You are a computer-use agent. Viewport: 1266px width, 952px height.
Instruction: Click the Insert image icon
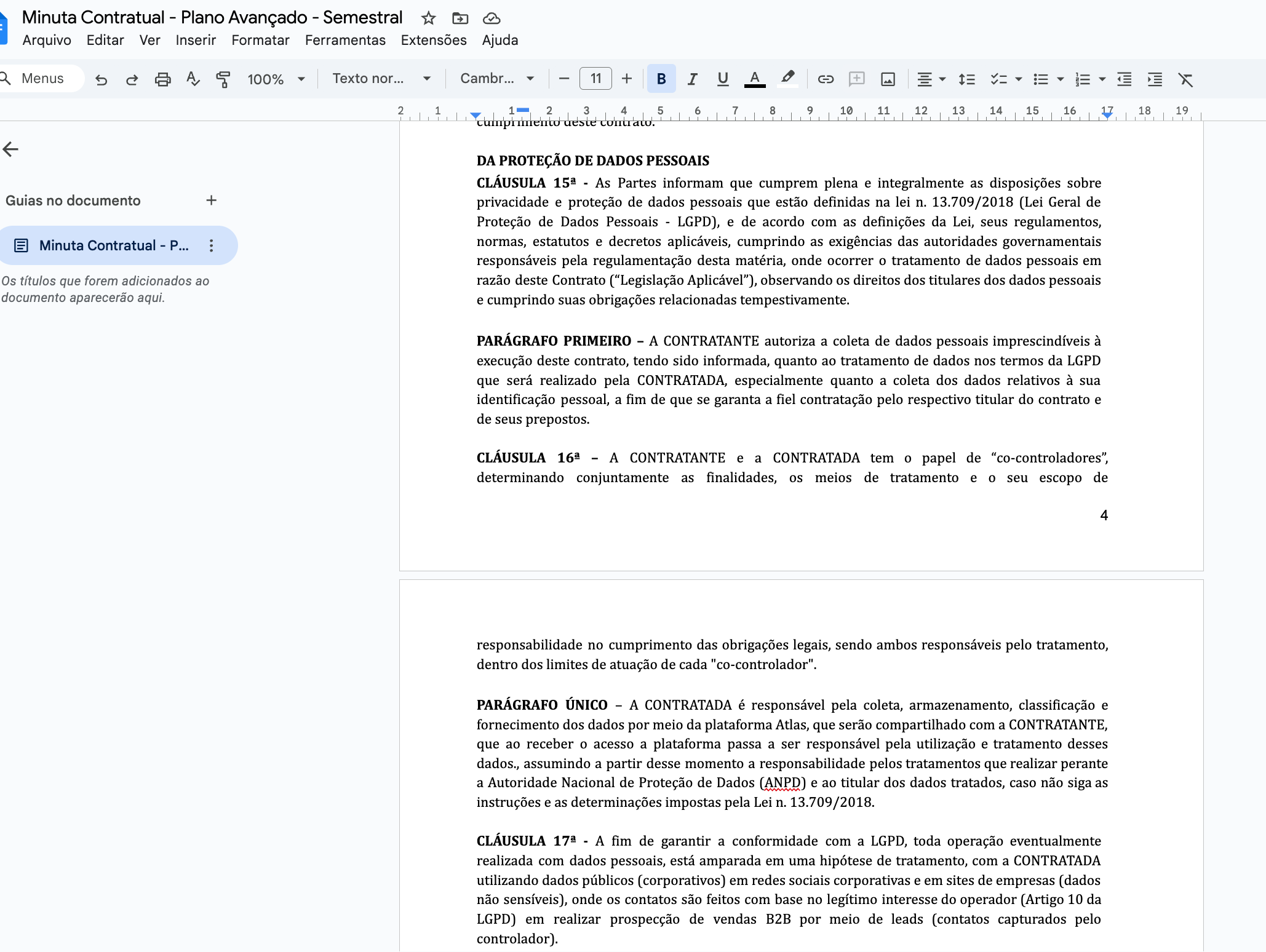pos(888,79)
